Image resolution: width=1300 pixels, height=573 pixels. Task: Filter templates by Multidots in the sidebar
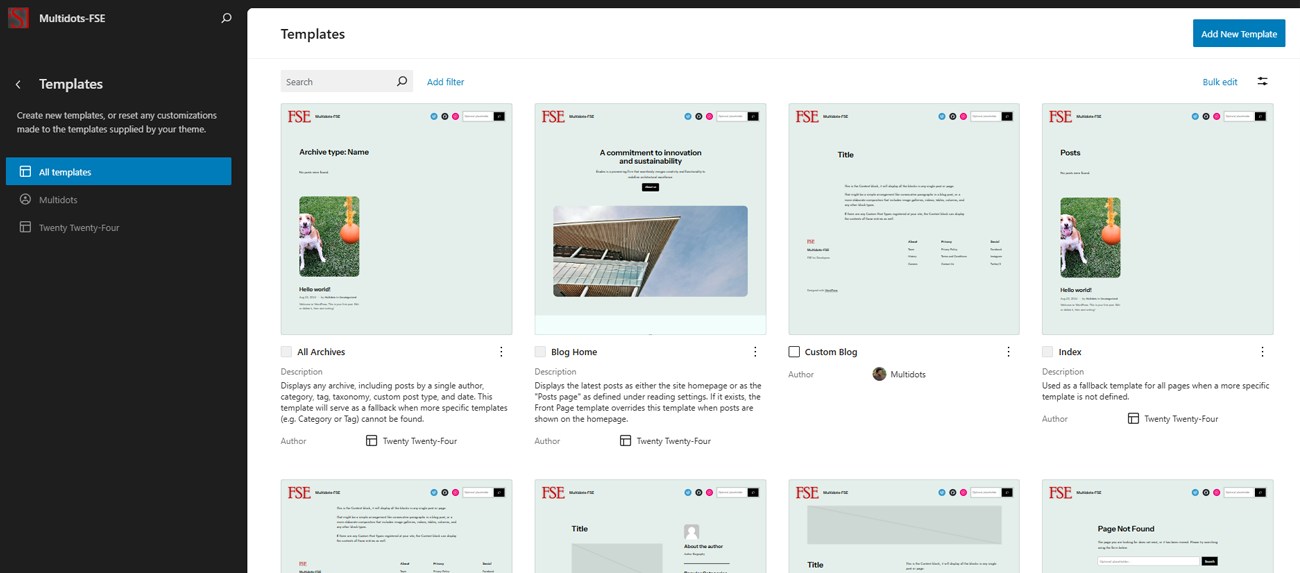58,200
